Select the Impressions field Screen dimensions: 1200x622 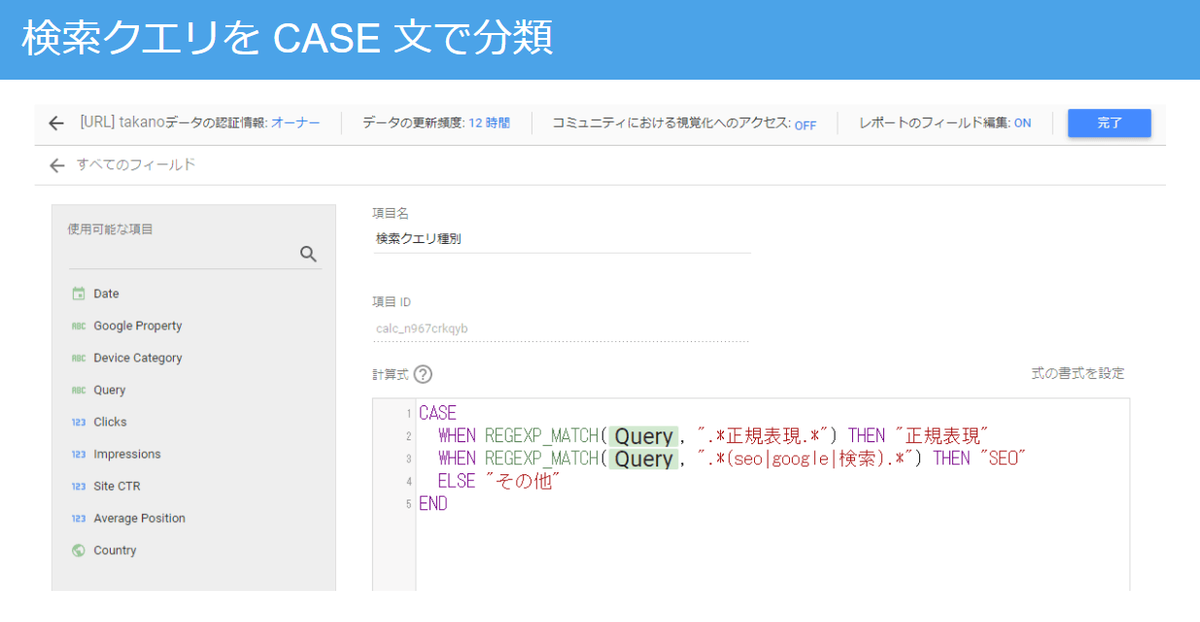(127, 454)
